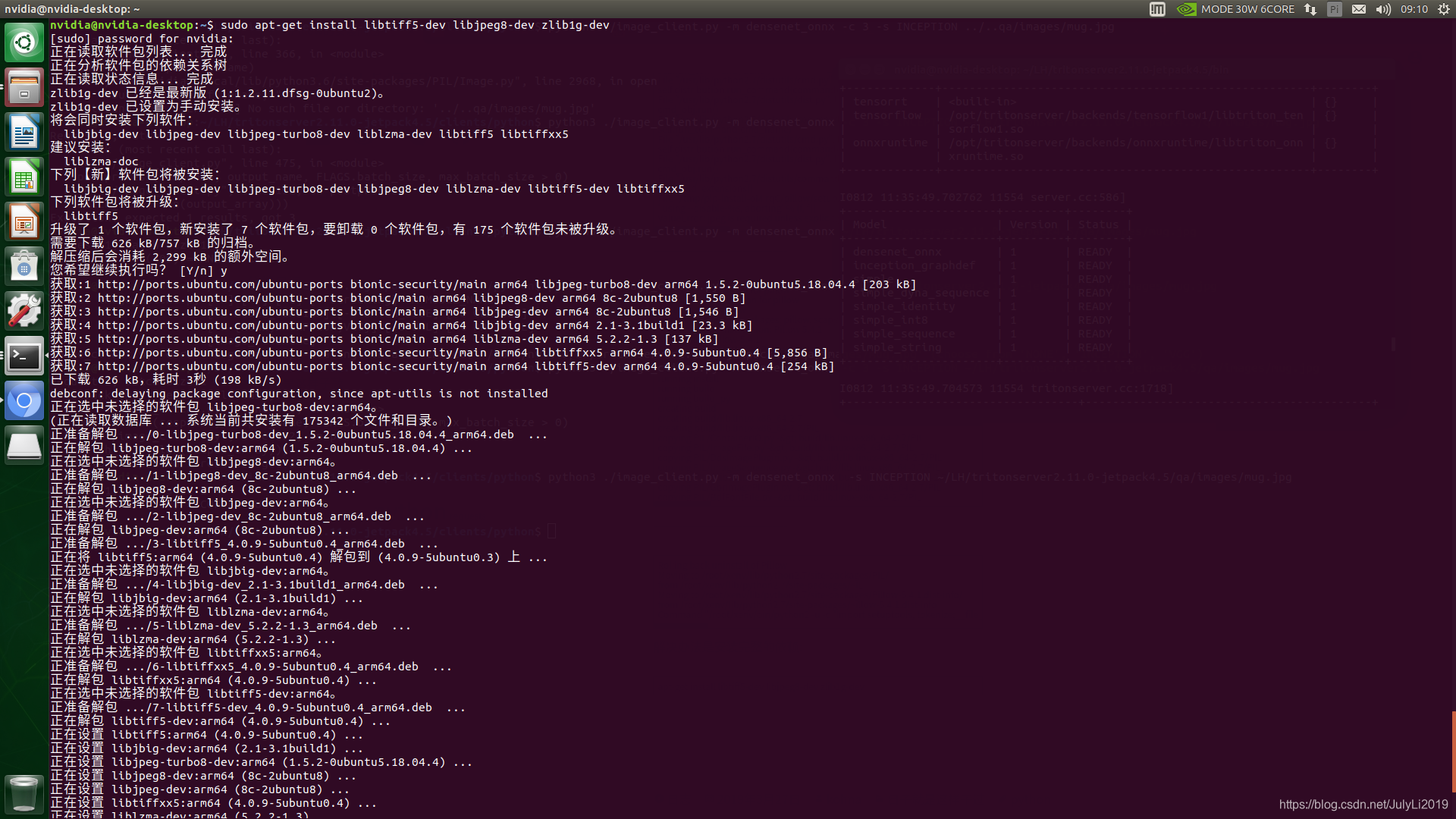The height and width of the screenshot is (819, 1456).
Task: Click the '获取:4' libjbig-dev download line
Action: [x=401, y=325]
